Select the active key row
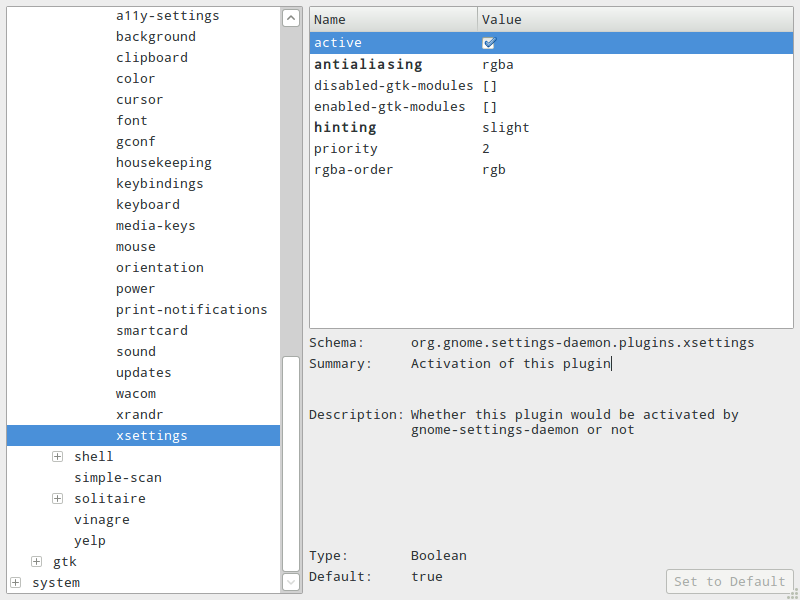The height and width of the screenshot is (600, 800). 552,43
